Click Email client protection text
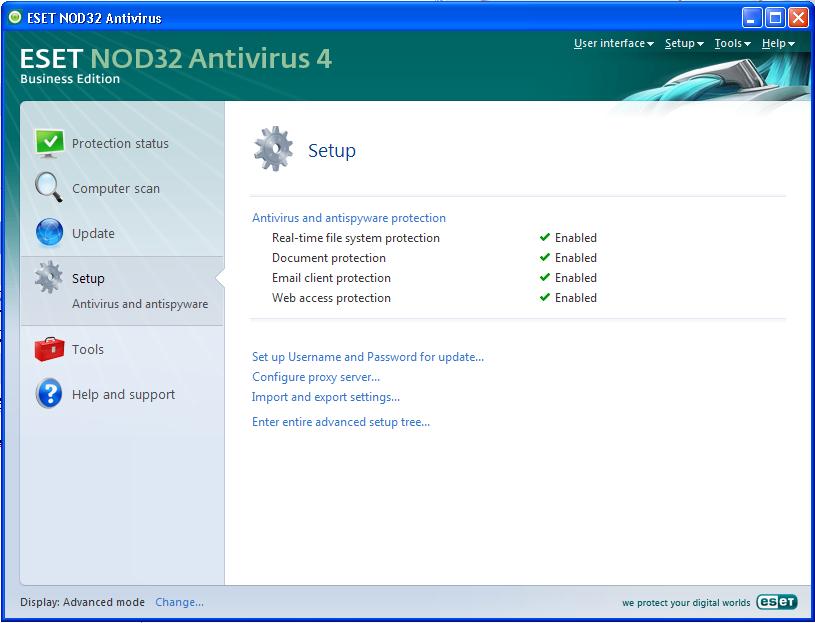 point(331,278)
